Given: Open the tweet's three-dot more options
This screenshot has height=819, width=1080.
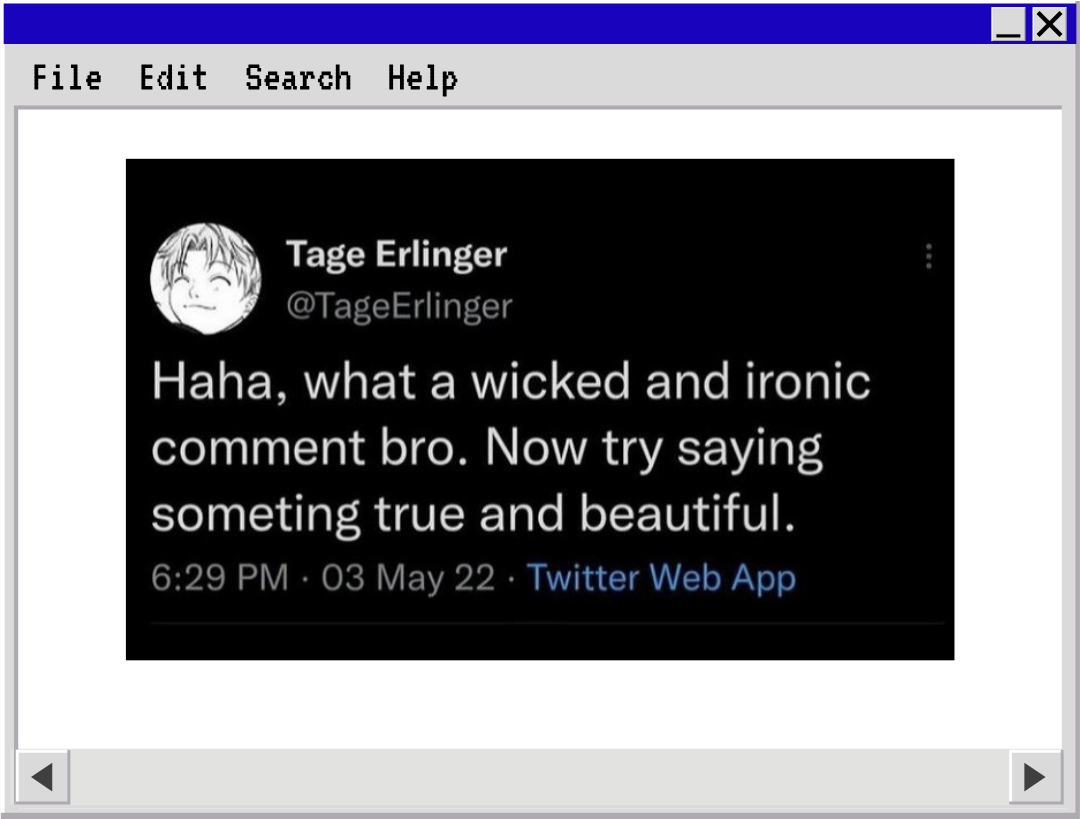Looking at the screenshot, I should [x=929, y=257].
